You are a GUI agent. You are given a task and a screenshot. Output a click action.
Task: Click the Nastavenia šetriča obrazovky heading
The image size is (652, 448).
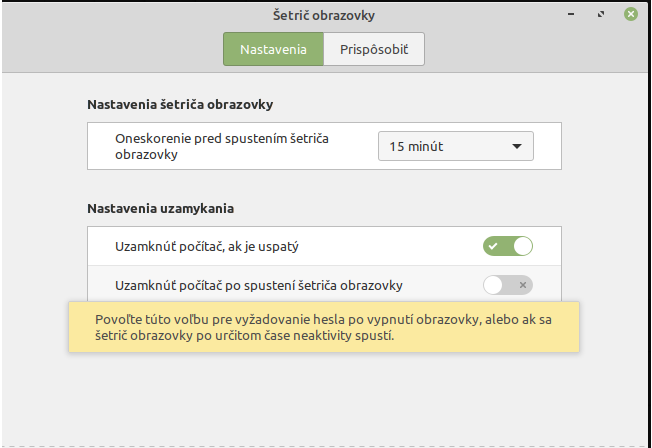180,104
